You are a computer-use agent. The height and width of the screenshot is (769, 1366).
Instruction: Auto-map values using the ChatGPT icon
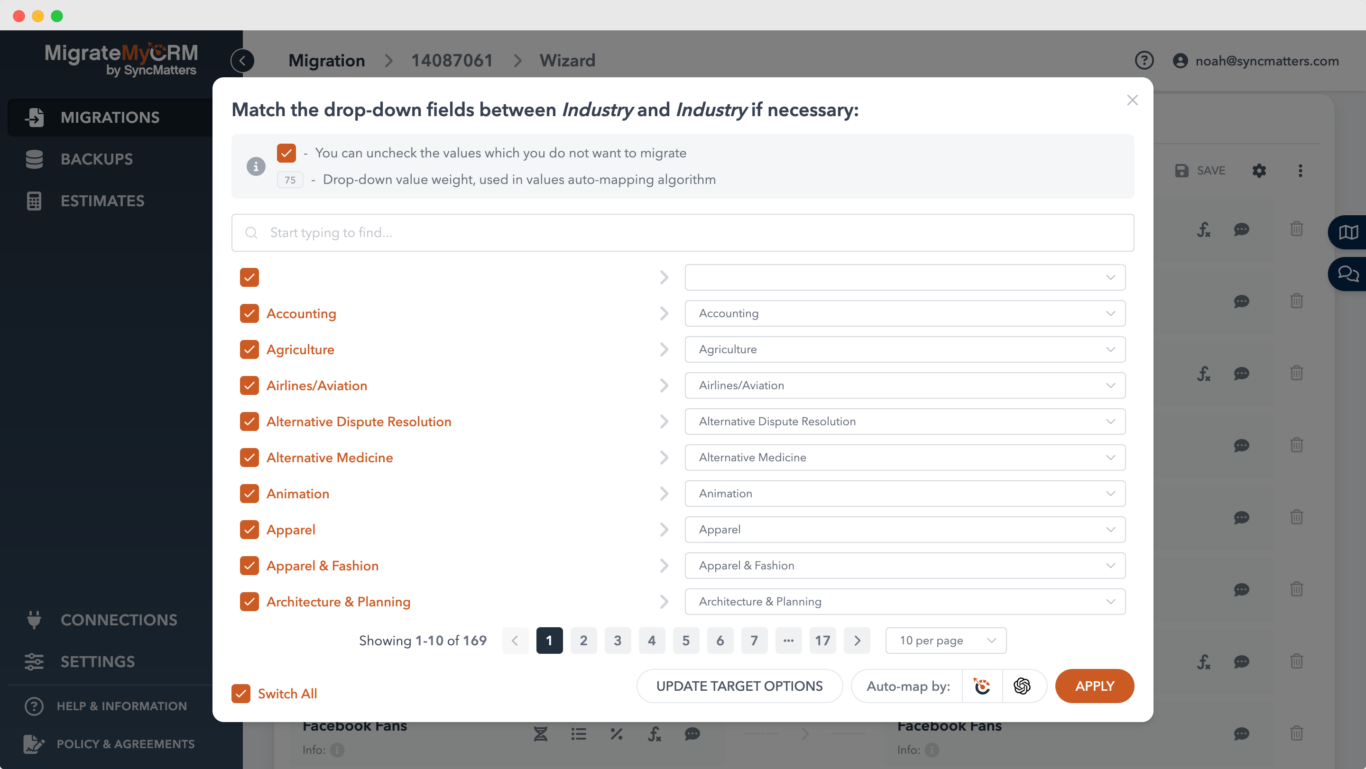pyautogui.click(x=1022, y=686)
